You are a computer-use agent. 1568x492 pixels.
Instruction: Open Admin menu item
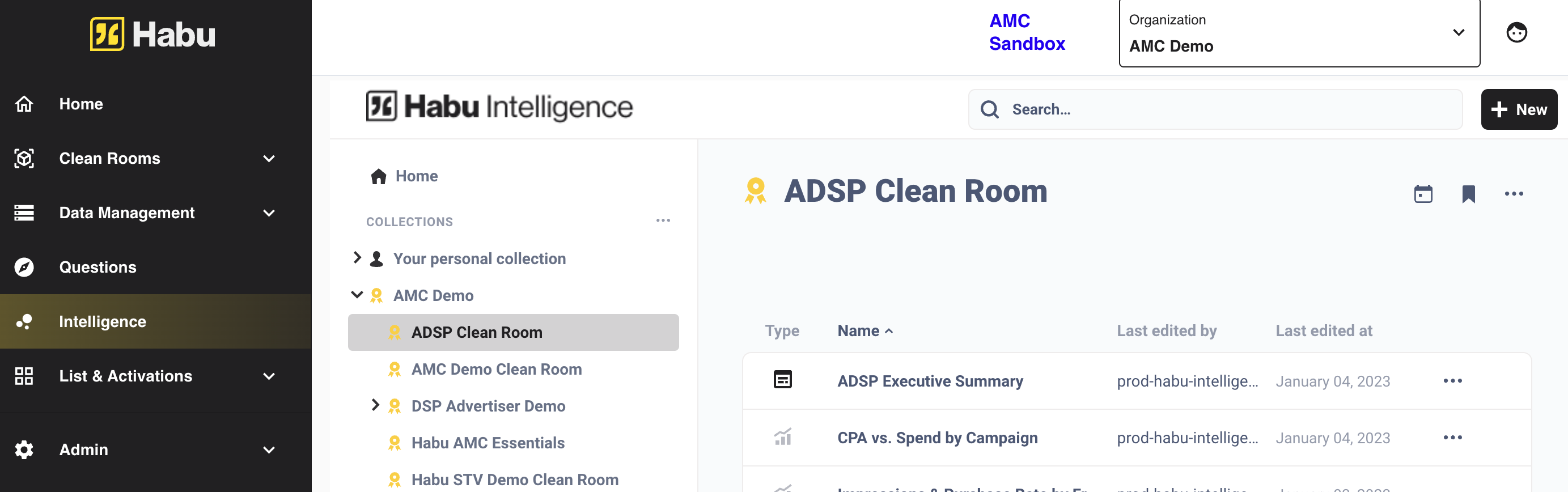pyautogui.click(x=83, y=450)
